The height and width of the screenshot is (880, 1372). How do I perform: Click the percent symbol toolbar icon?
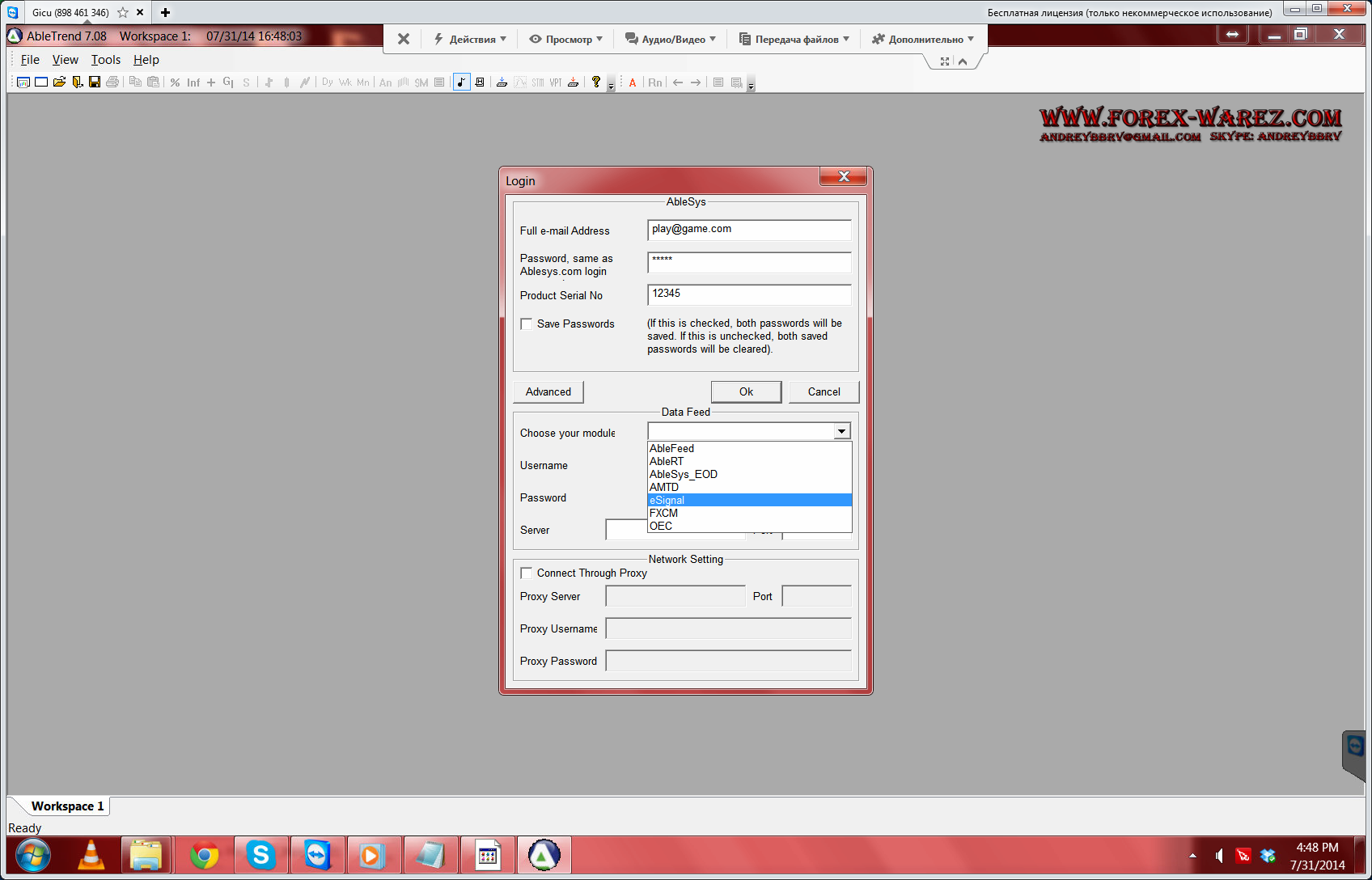pyautogui.click(x=175, y=82)
